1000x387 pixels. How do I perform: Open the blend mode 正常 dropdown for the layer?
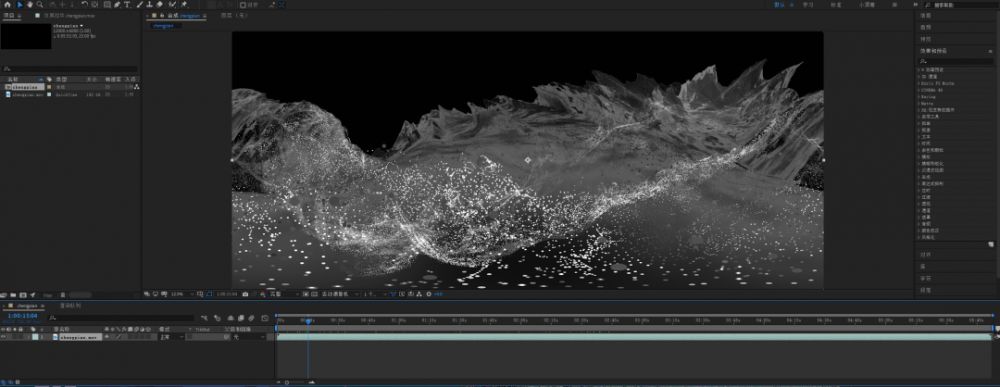[173, 336]
